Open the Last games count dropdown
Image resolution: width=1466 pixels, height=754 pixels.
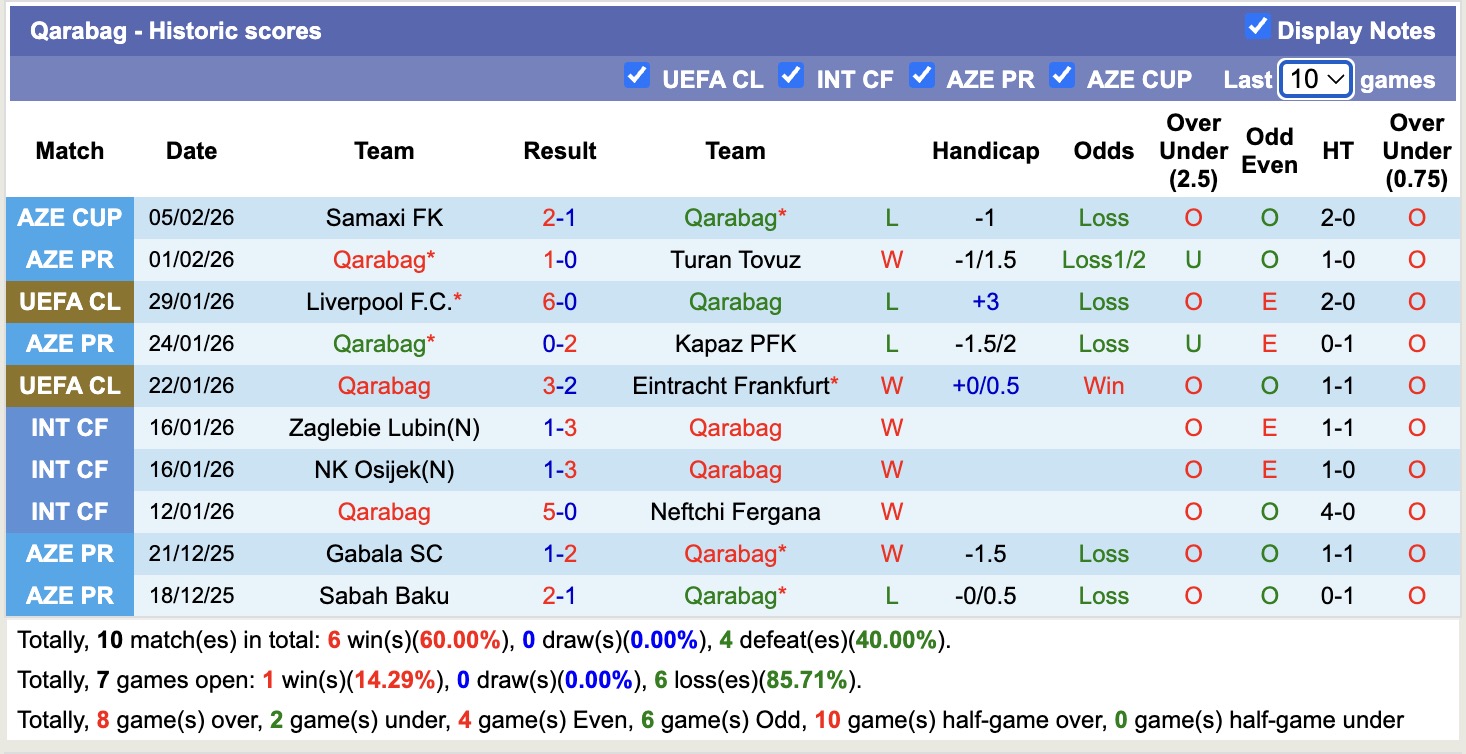(1316, 78)
